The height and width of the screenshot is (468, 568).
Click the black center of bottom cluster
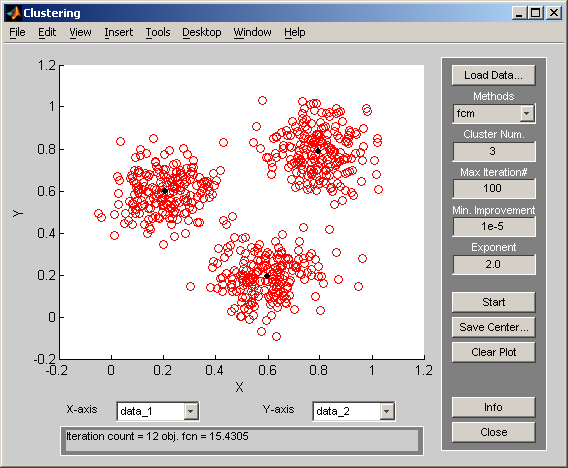[x=267, y=276]
